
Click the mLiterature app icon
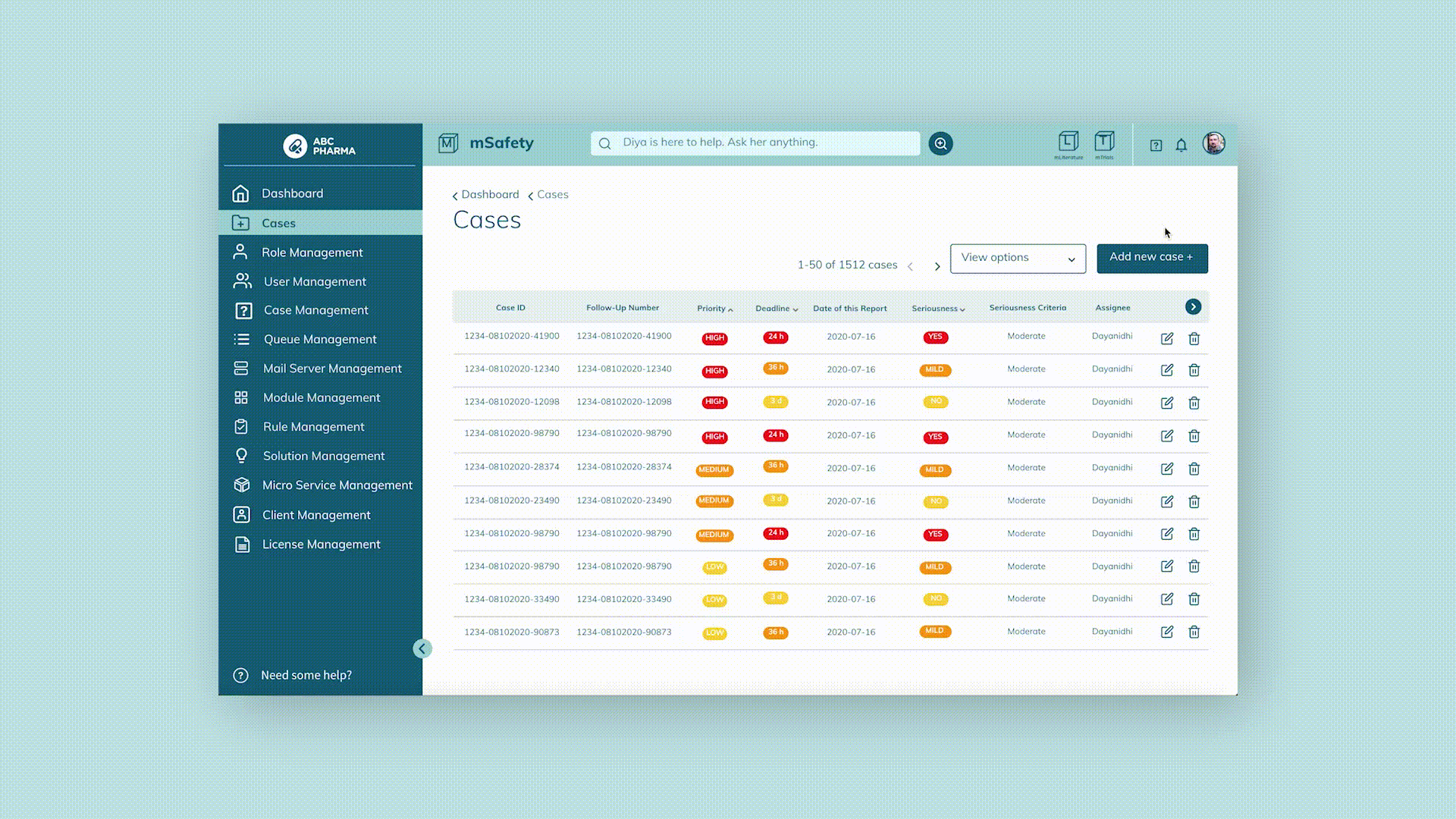[1068, 142]
